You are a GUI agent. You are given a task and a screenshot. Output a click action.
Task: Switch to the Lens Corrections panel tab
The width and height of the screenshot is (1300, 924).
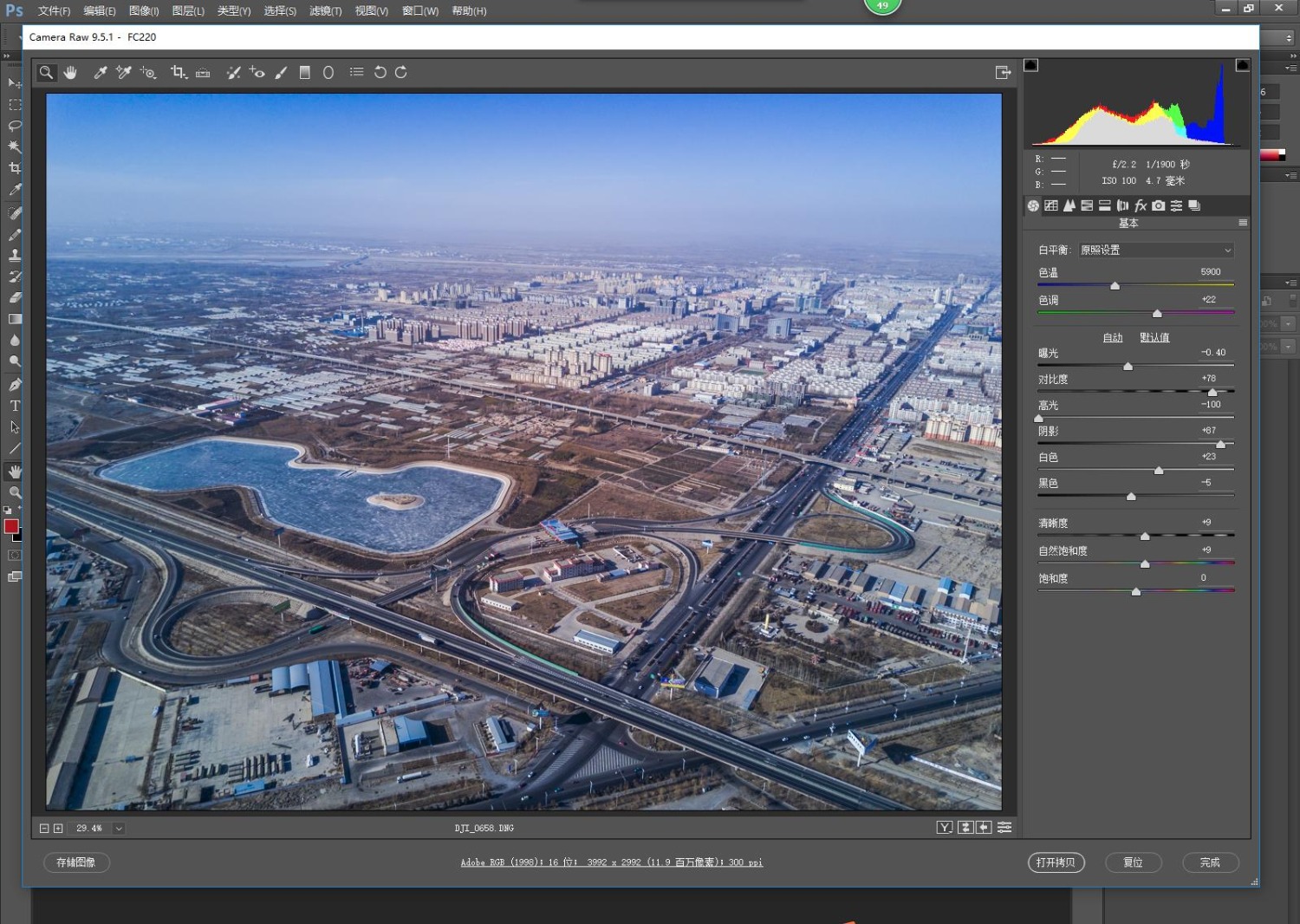pyautogui.click(x=1123, y=205)
